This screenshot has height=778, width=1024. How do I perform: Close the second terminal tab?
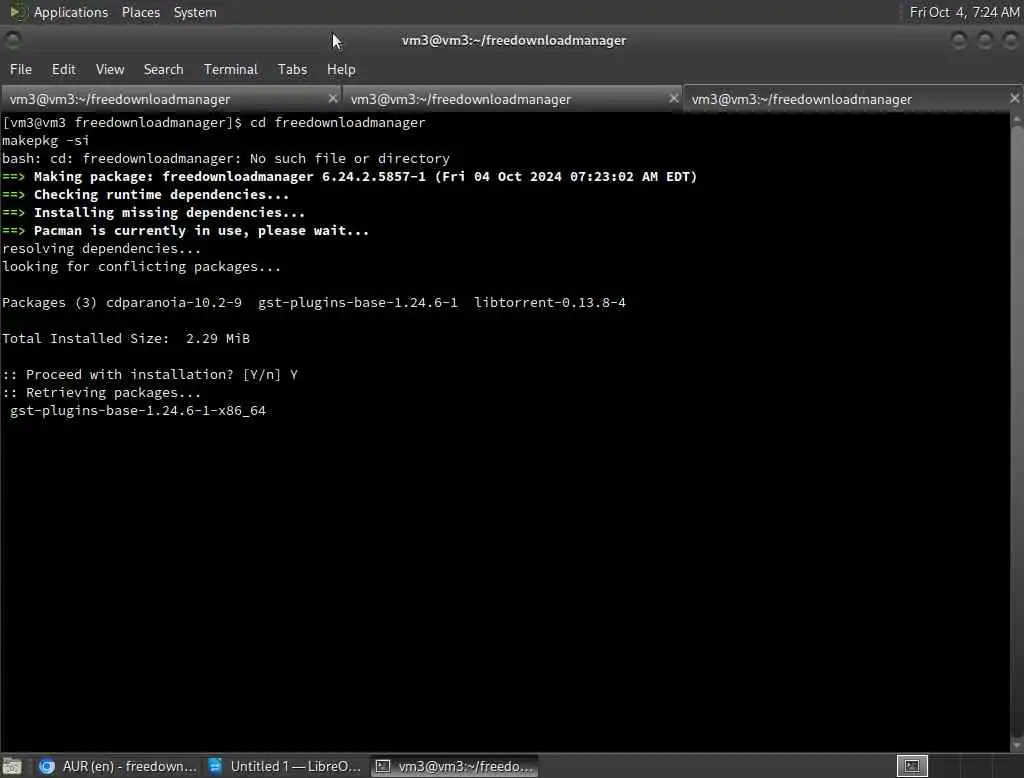click(x=673, y=98)
